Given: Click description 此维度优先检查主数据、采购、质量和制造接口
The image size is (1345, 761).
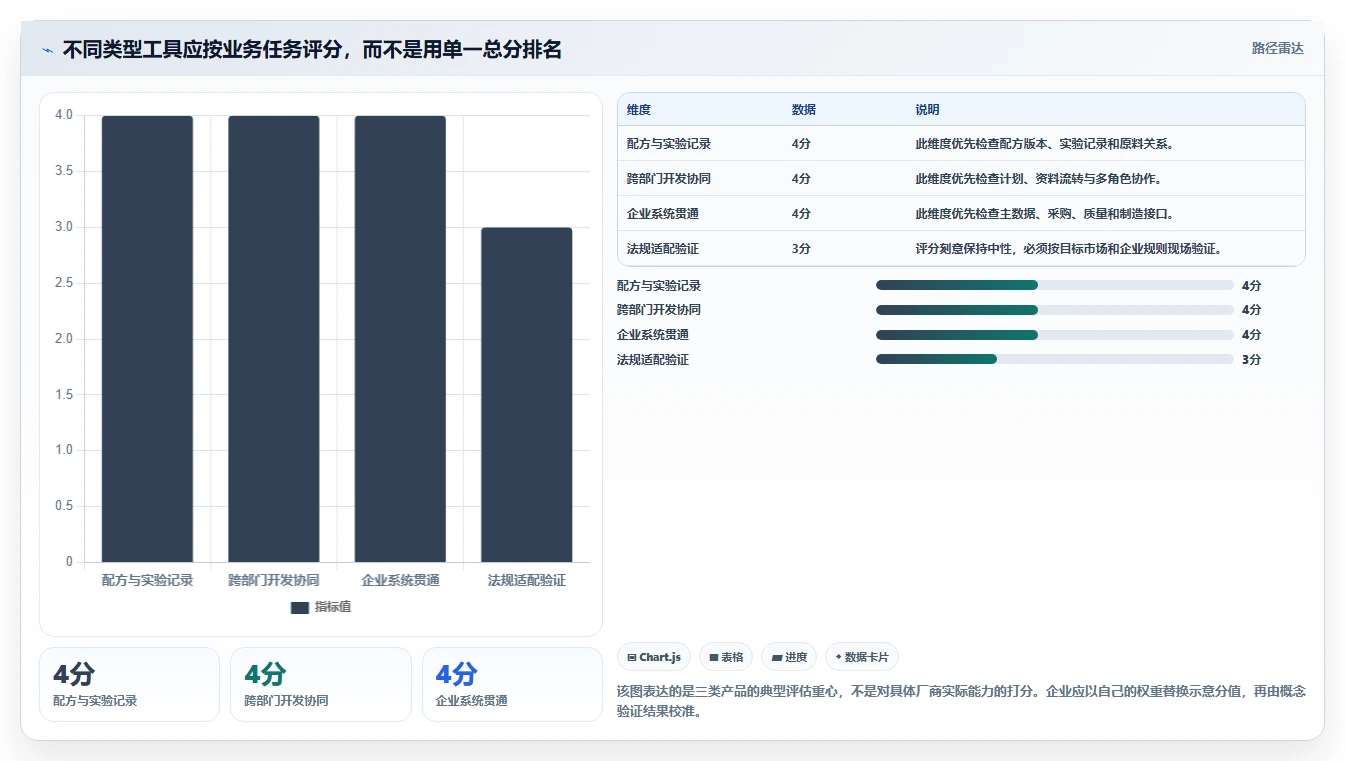Looking at the screenshot, I should pyautogui.click(x=1044, y=214).
